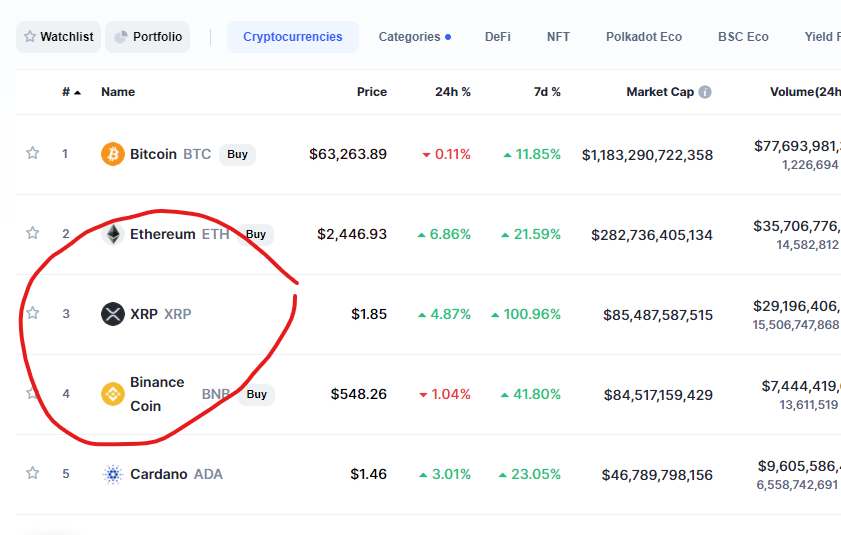Click the Binance Coin logo icon
The width and height of the screenshot is (841, 535).
click(x=113, y=394)
